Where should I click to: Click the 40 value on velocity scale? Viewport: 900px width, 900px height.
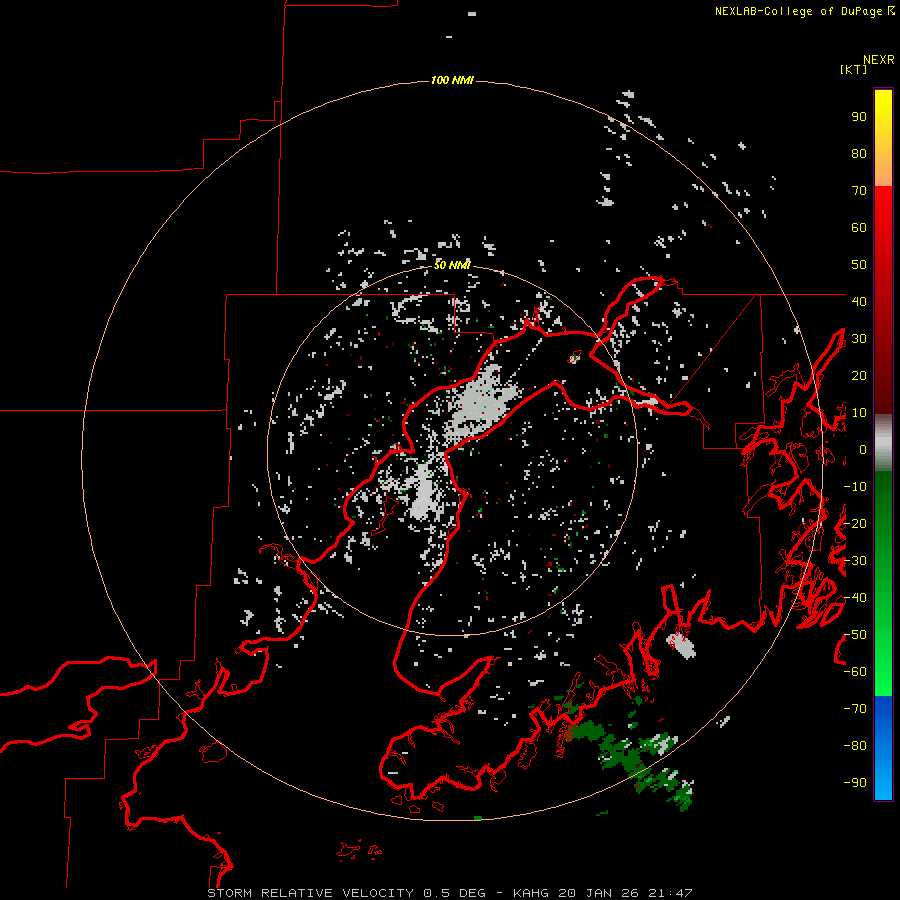(x=859, y=301)
